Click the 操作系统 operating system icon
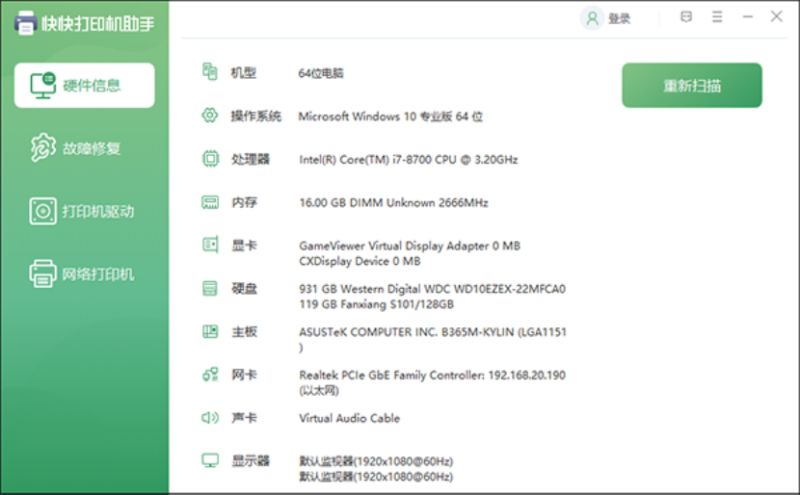Viewport: 800px width, 495px height. (210, 115)
